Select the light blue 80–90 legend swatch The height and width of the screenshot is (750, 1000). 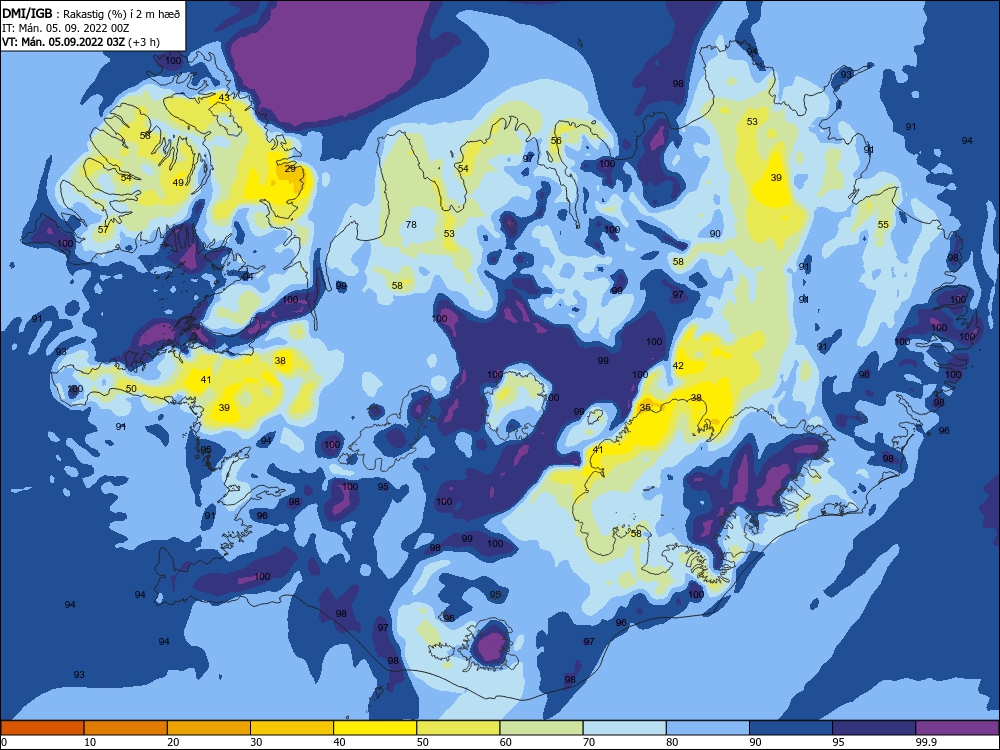708,728
